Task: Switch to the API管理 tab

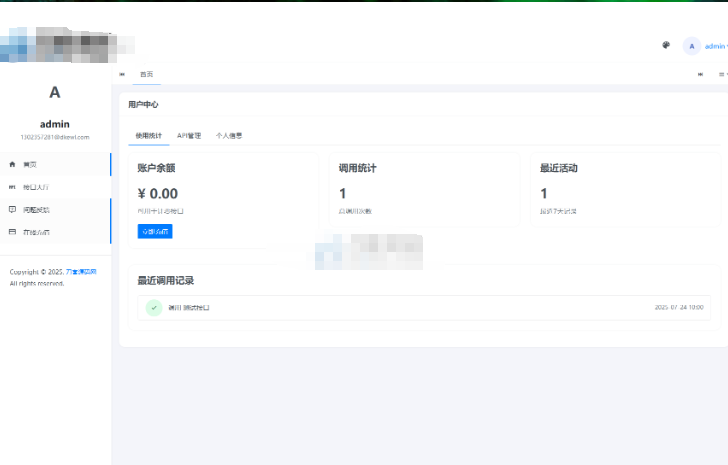Action: [x=189, y=136]
